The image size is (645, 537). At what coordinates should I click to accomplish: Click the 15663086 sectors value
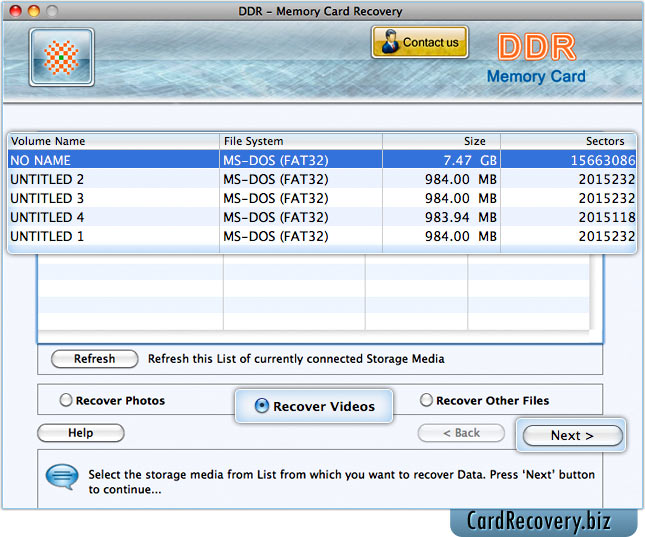[x=603, y=160]
